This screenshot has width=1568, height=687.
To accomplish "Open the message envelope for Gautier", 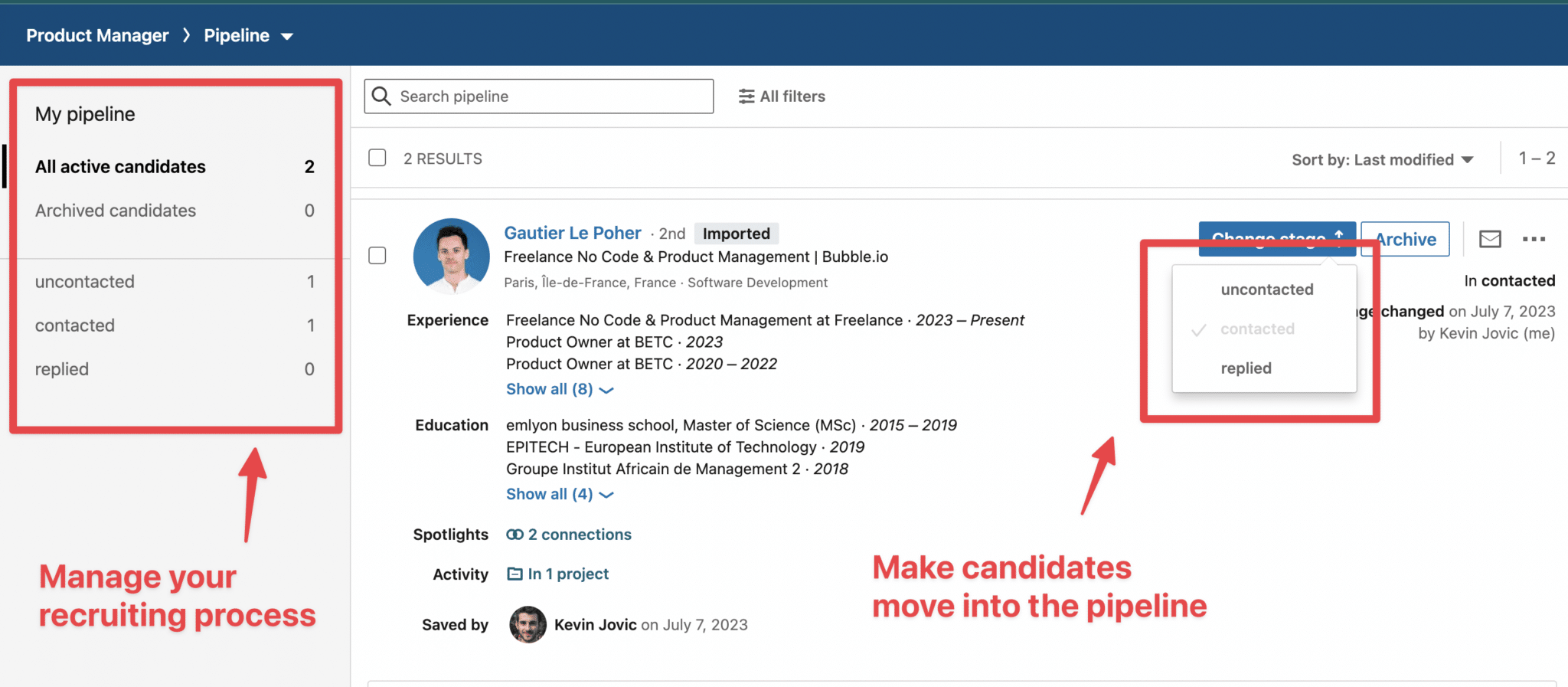I will 1489,238.
